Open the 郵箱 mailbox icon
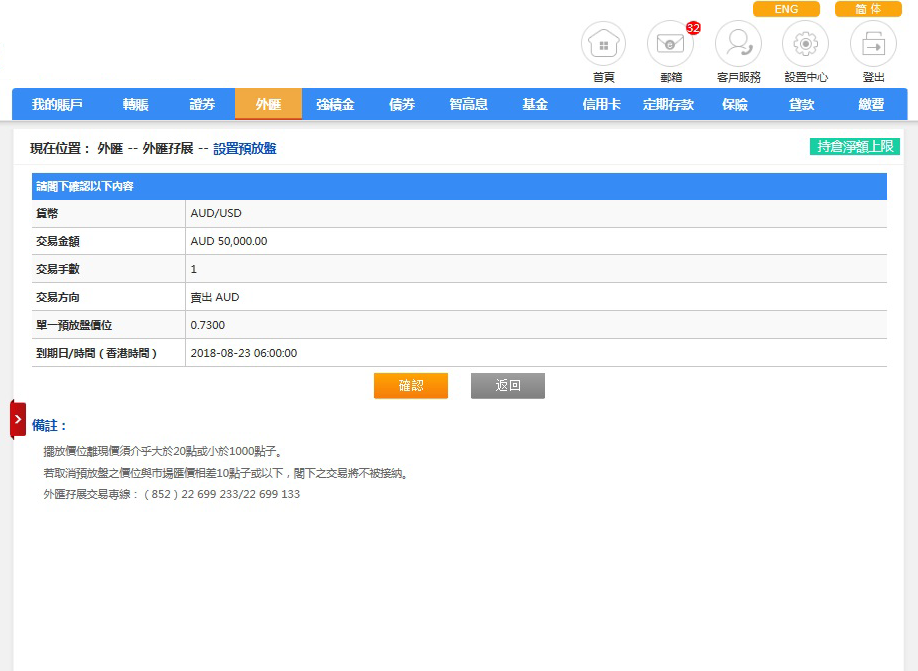Screen dimensions: 918x671 point(670,45)
